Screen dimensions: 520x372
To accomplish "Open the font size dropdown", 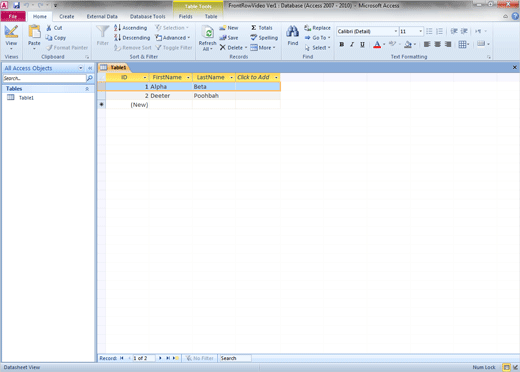I will click(x=420, y=31).
